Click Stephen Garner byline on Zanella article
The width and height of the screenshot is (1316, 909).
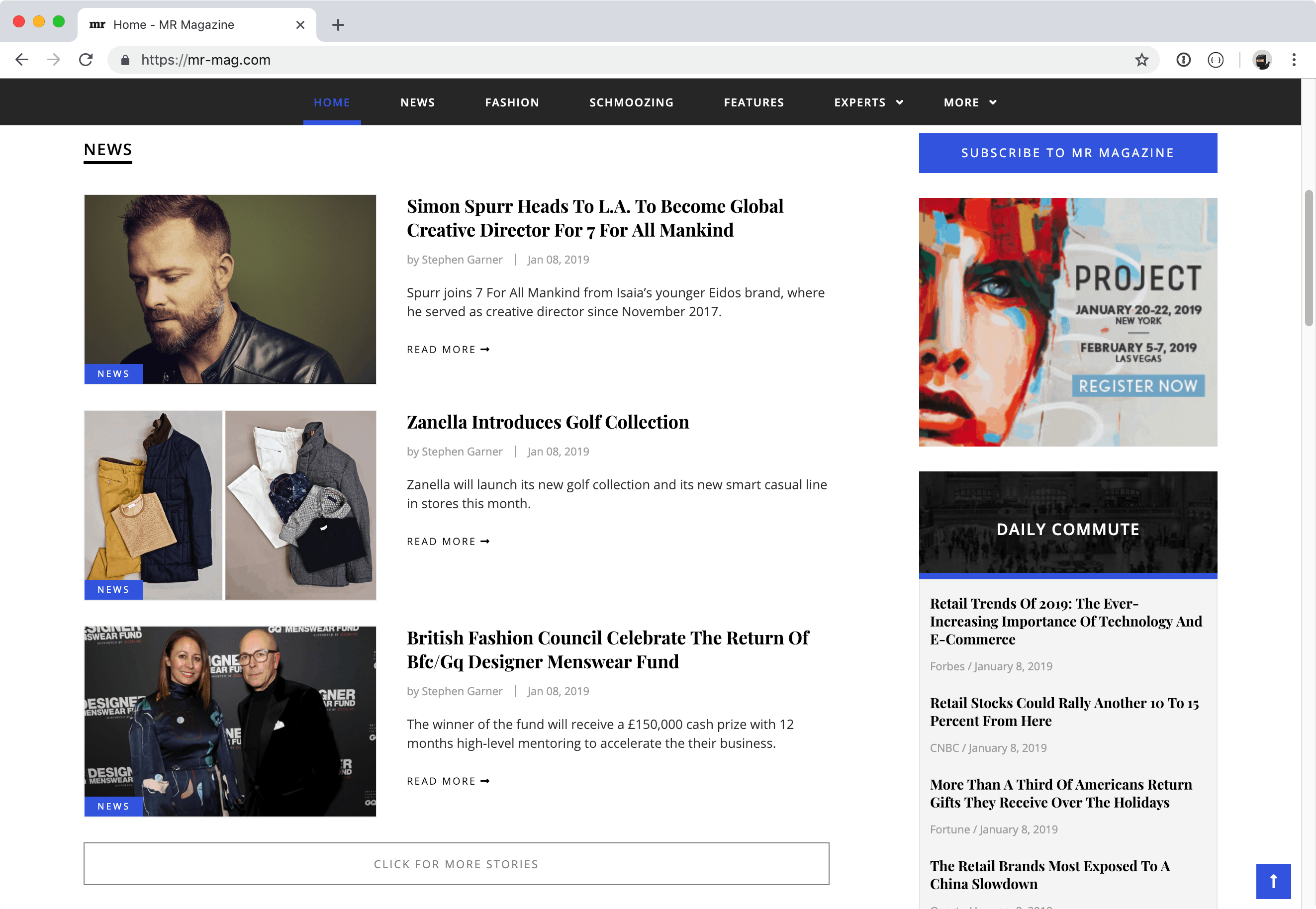[462, 452]
